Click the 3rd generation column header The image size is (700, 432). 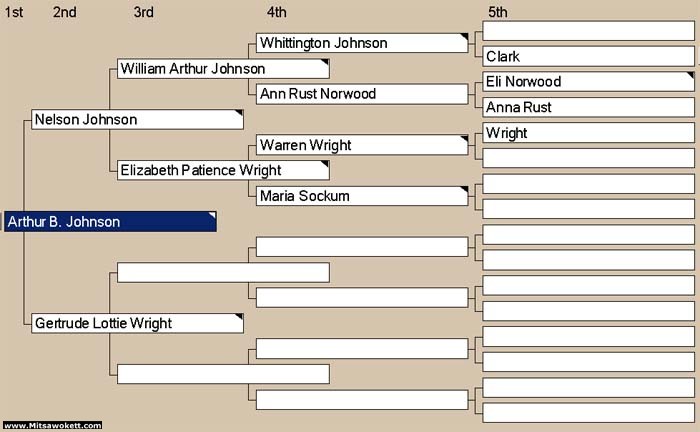pyautogui.click(x=143, y=12)
